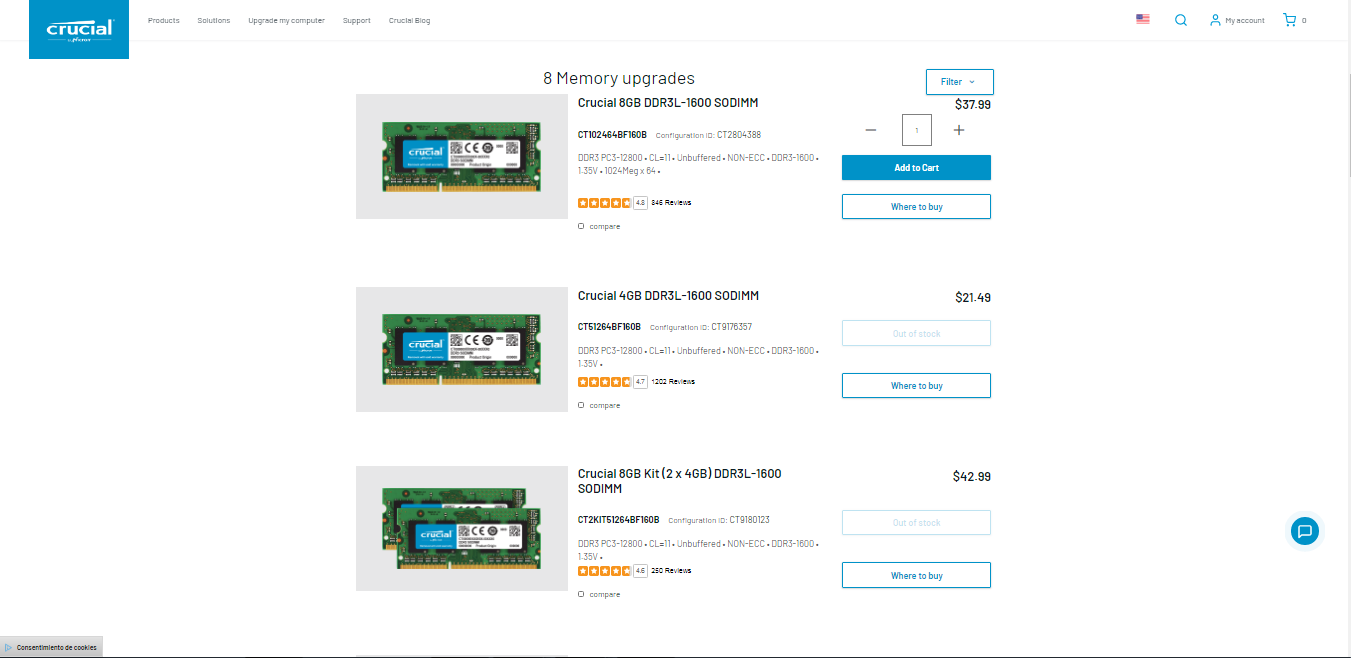Open Consentimiento de cookies tab
This screenshot has height=658, width=1351.
(x=51, y=648)
